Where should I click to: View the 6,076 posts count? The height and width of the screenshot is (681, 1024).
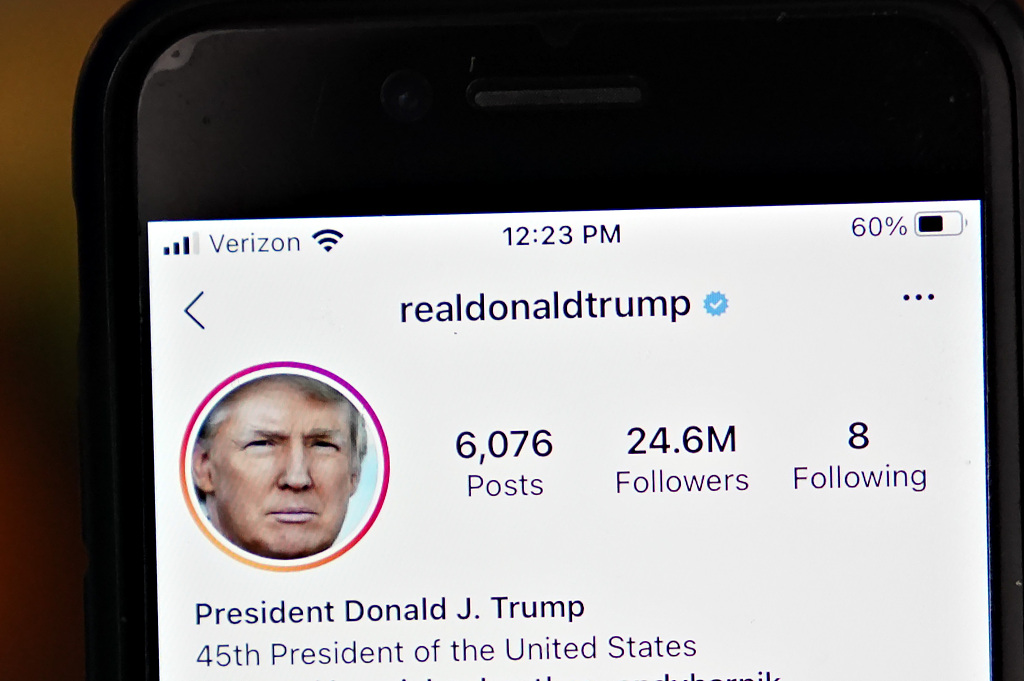504,463
